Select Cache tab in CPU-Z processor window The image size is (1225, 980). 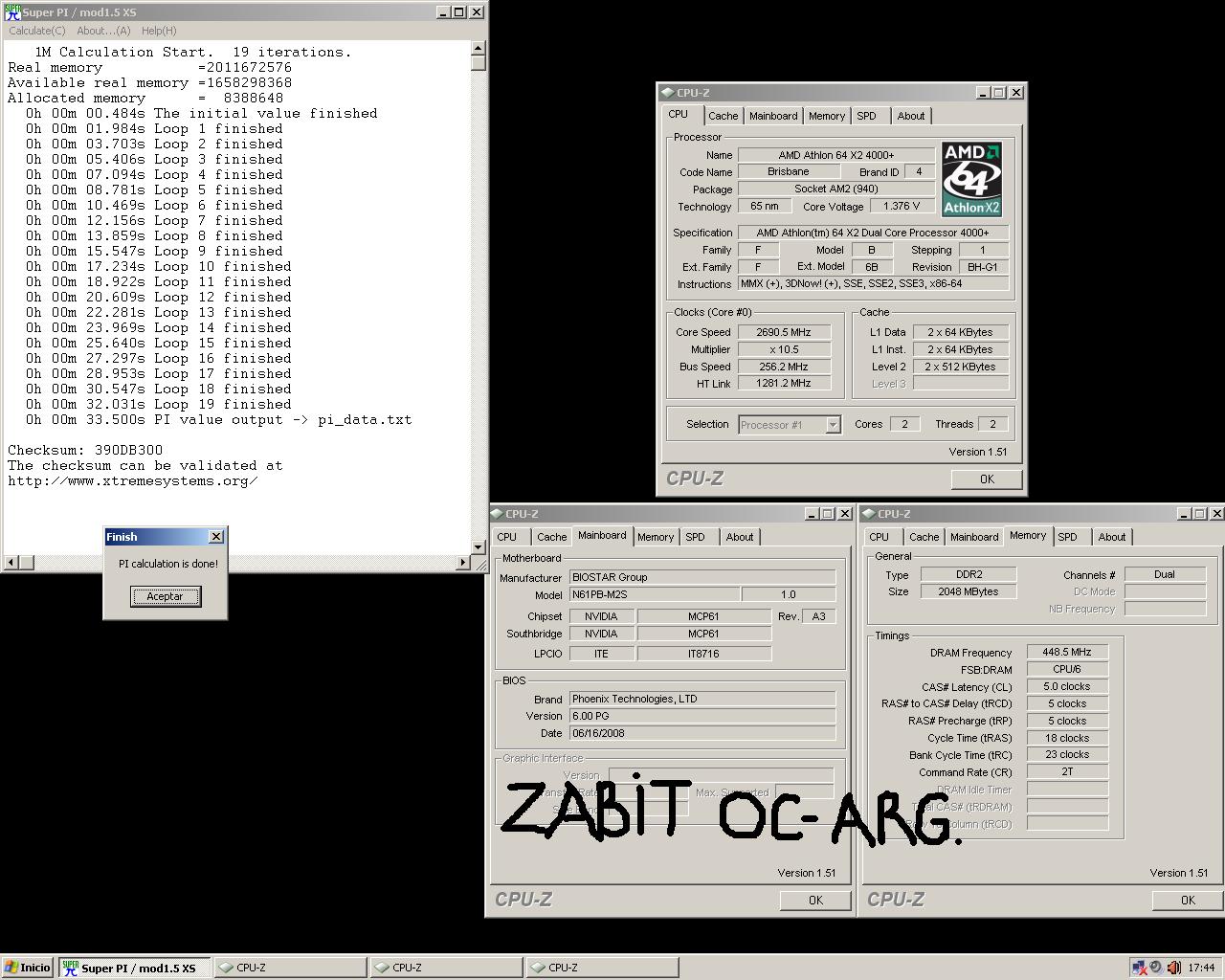(723, 116)
